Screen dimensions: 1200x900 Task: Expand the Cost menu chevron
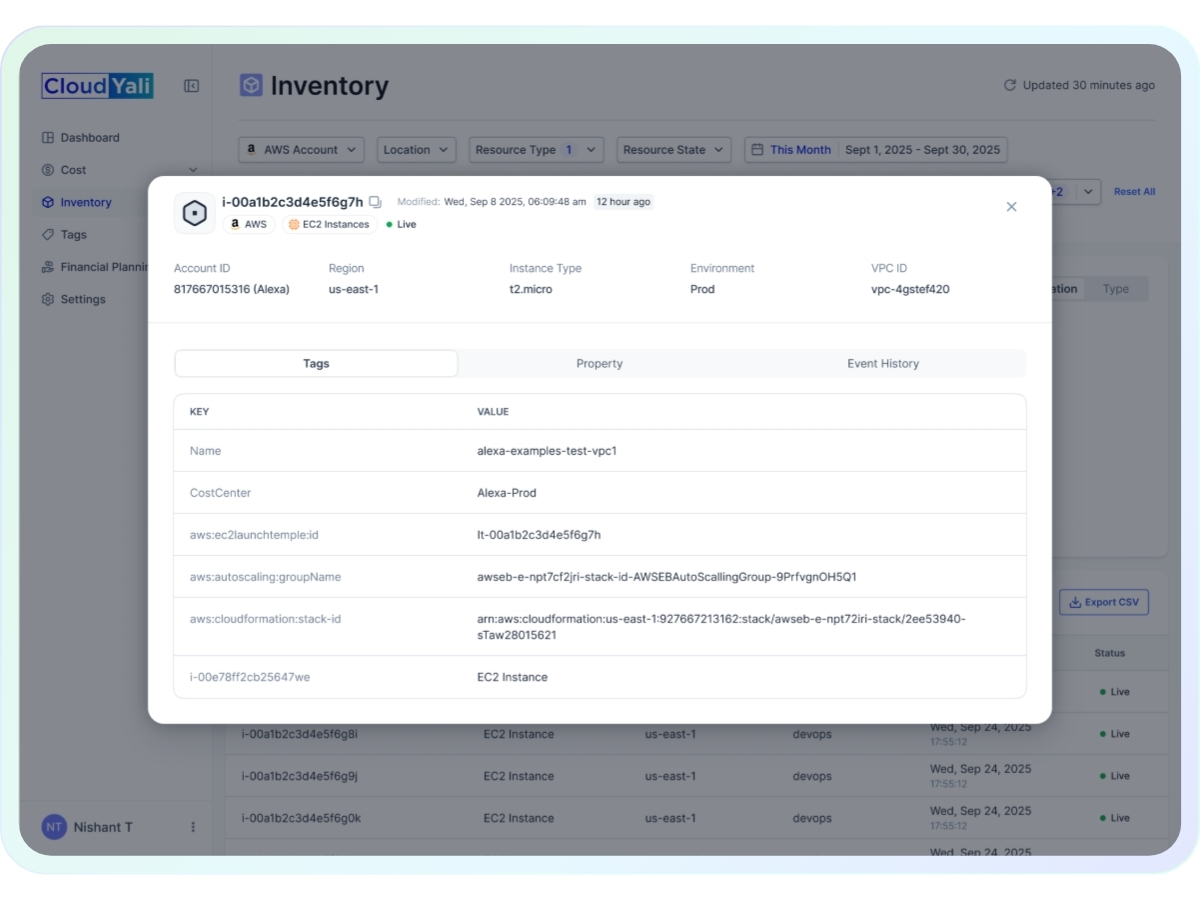[193, 170]
